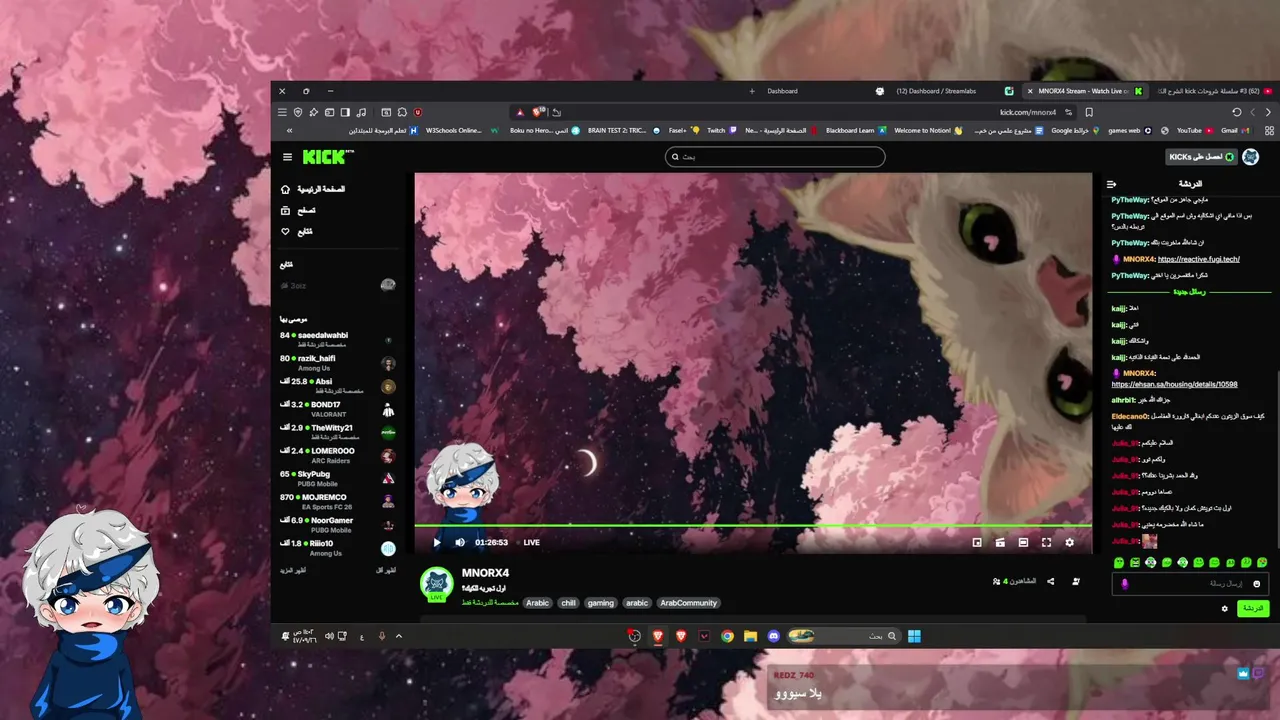The image size is (1280, 720).
Task: Click the chat message input field
Action: coord(1190,583)
